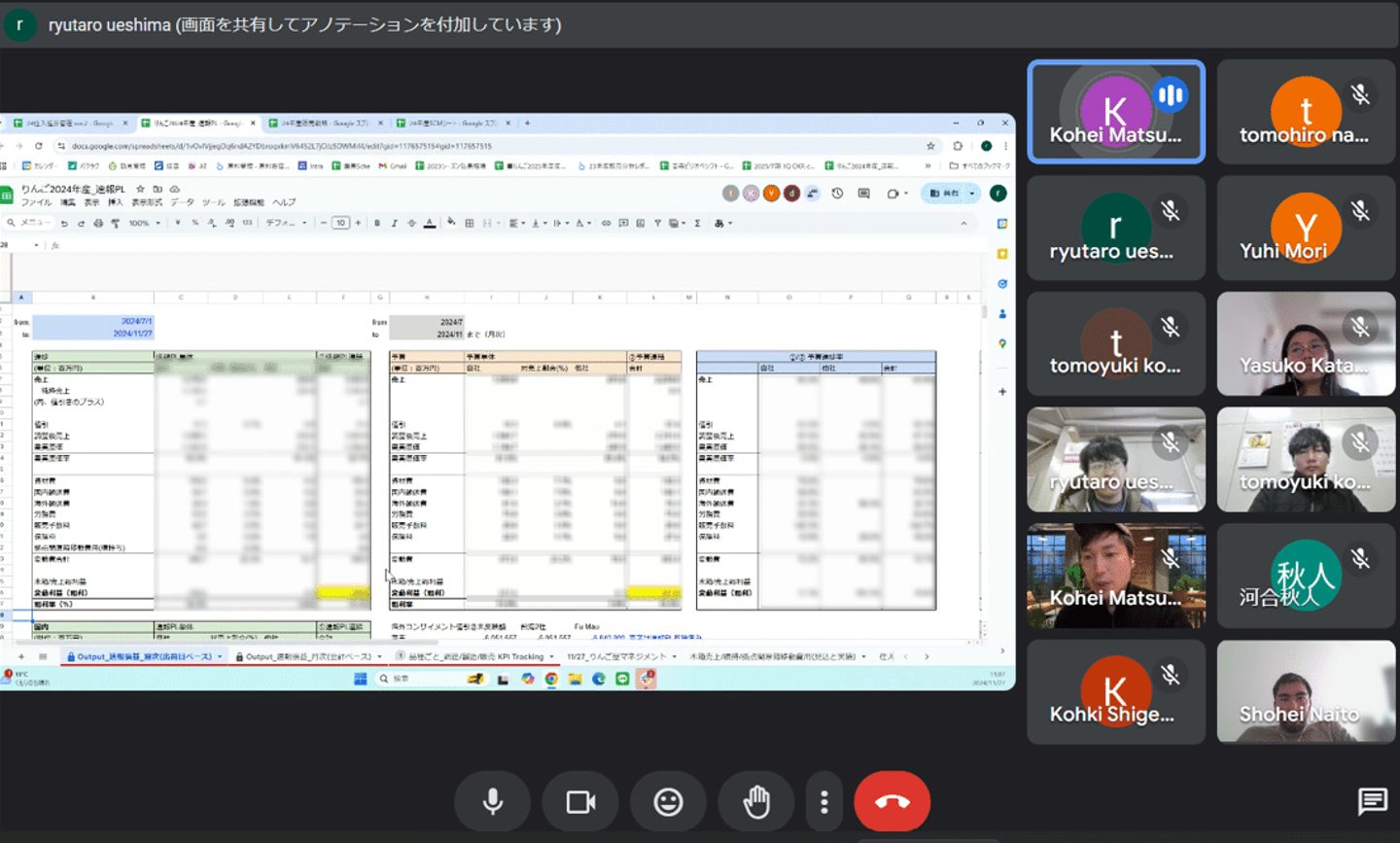Open the cell name box dropdown
The image size is (1400, 843).
click(x=37, y=245)
